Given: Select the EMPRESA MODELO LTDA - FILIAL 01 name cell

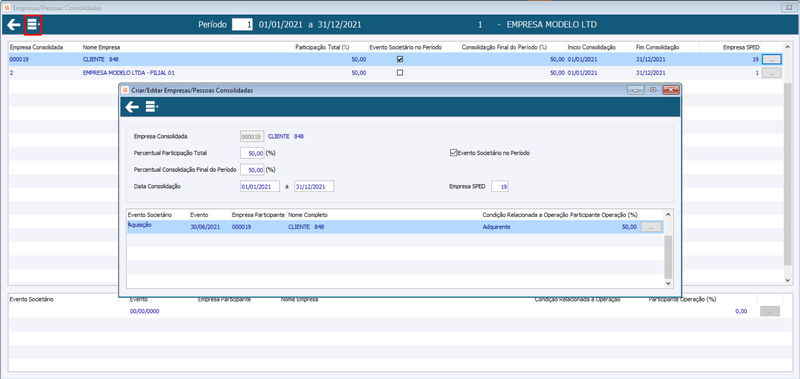Looking at the screenshot, I should tap(129, 73).
